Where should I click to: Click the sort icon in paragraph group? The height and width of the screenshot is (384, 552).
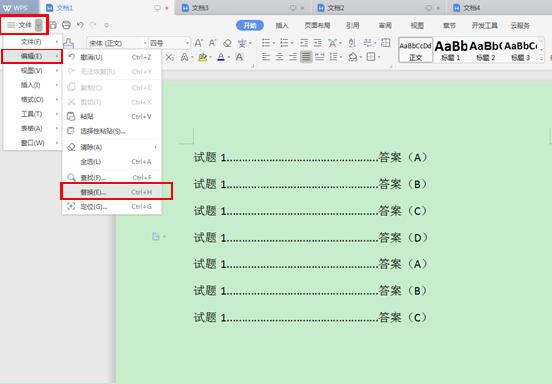tap(352, 43)
